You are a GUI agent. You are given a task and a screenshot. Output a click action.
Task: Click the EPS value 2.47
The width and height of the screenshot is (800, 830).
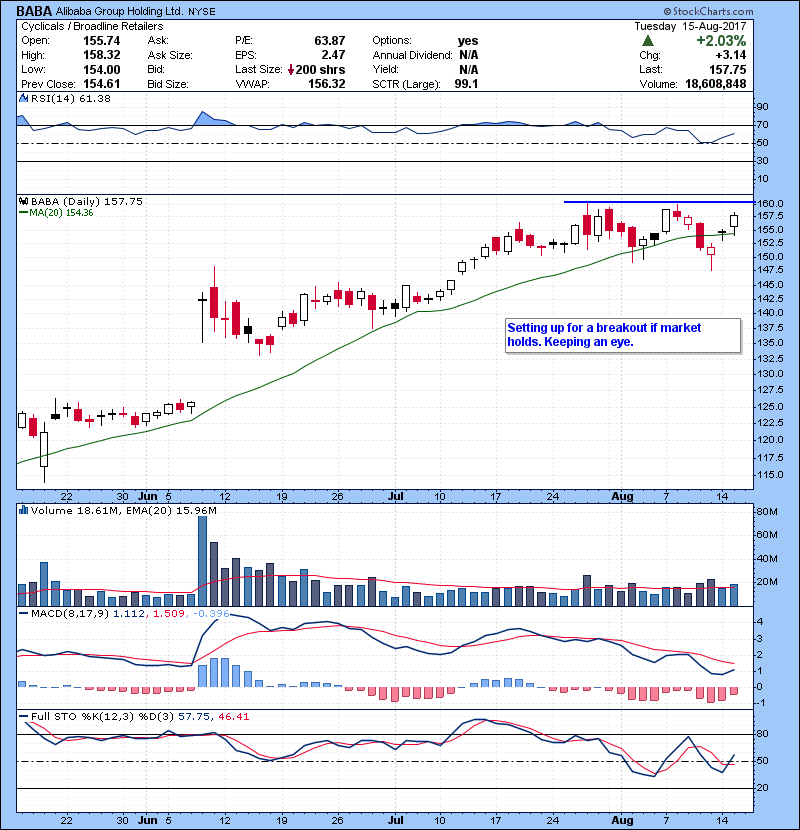333,55
